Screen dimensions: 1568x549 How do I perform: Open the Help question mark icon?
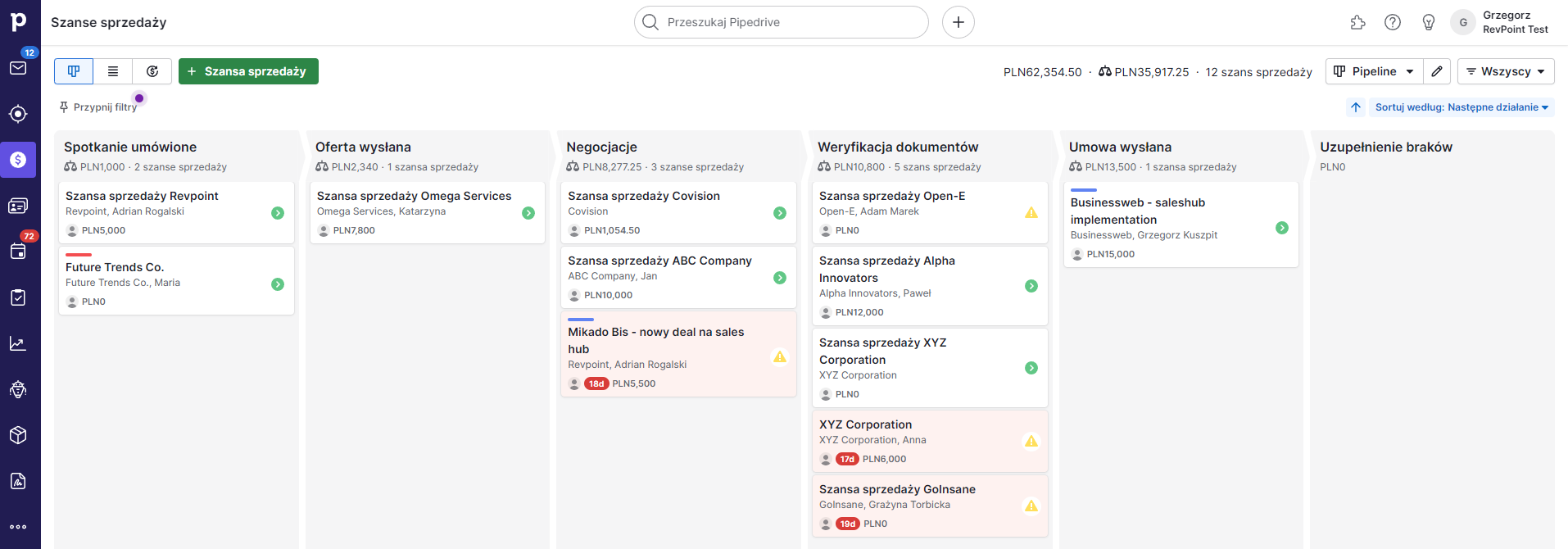(x=1393, y=22)
